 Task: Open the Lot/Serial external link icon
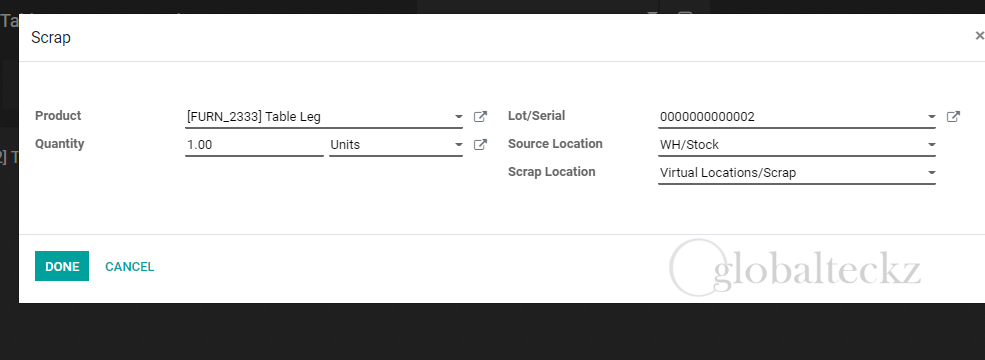(953, 116)
